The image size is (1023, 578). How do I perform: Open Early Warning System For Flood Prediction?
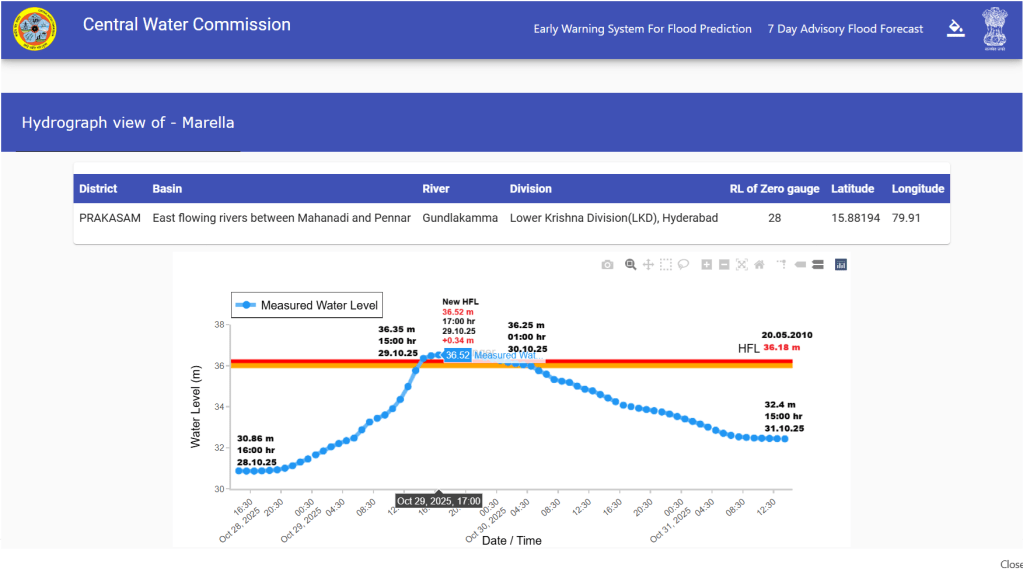642,29
